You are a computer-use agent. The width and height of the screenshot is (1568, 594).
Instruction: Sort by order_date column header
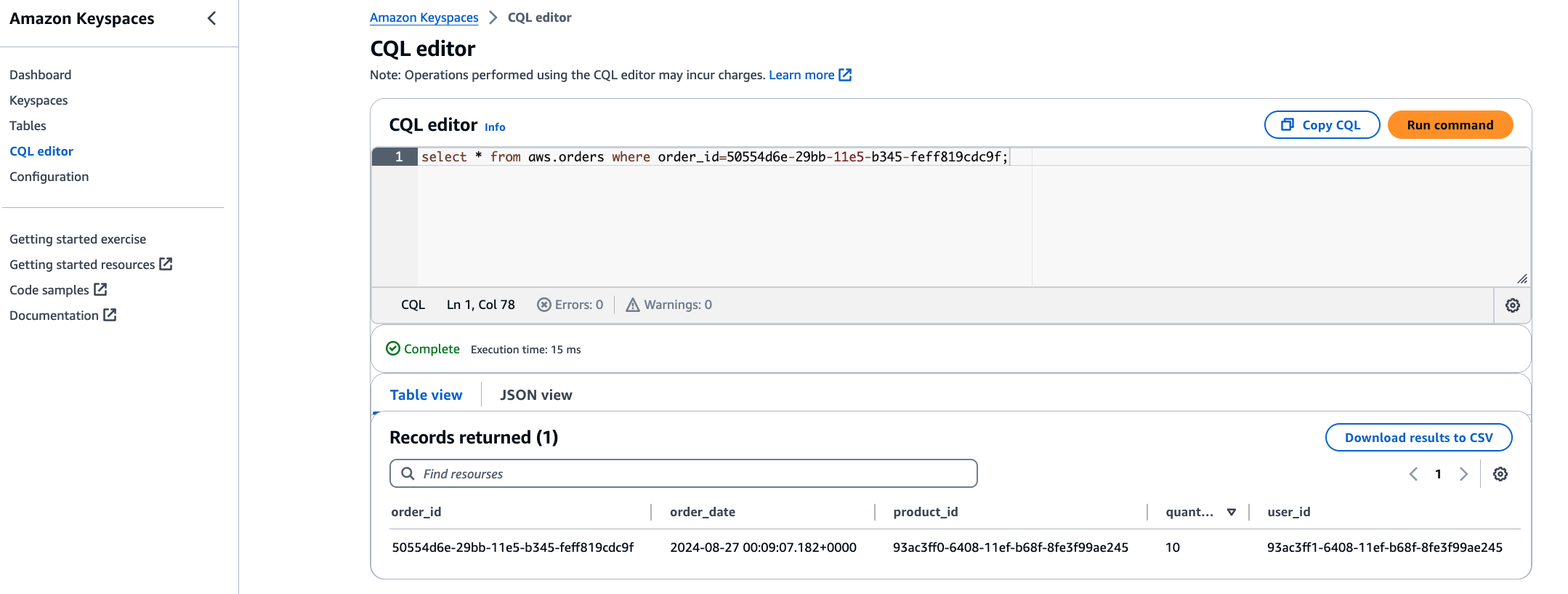703,512
